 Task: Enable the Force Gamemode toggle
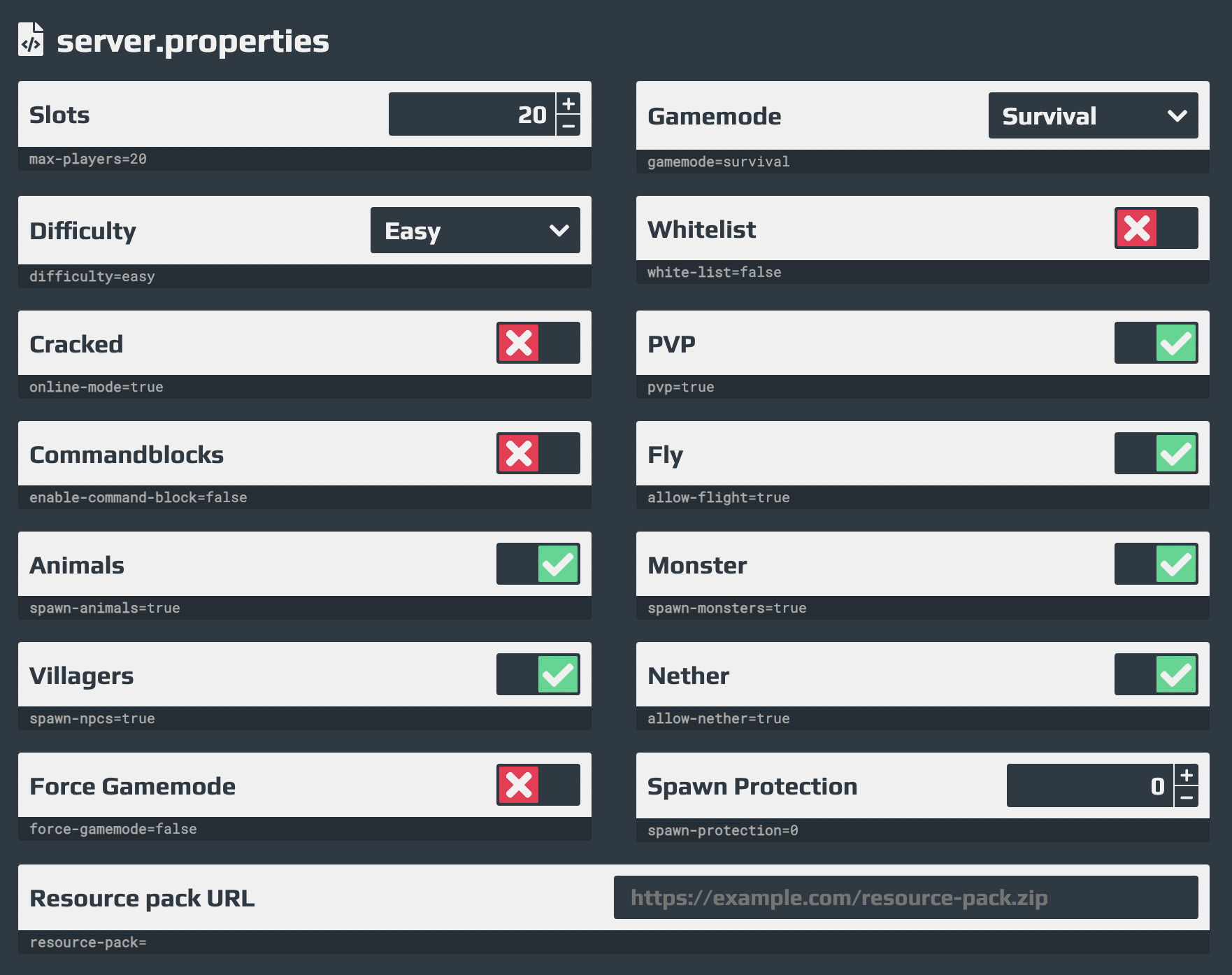538,785
